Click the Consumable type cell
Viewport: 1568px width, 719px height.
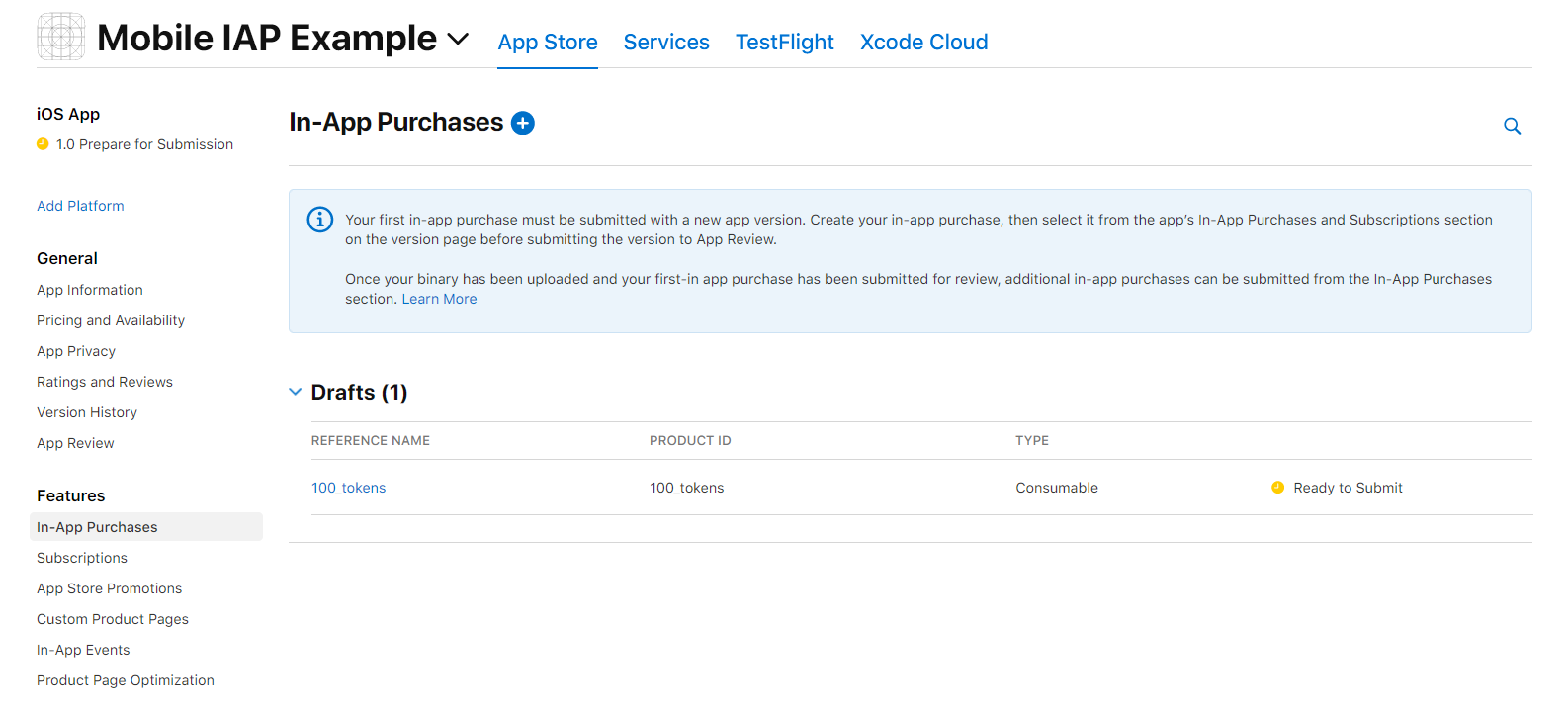click(1057, 488)
